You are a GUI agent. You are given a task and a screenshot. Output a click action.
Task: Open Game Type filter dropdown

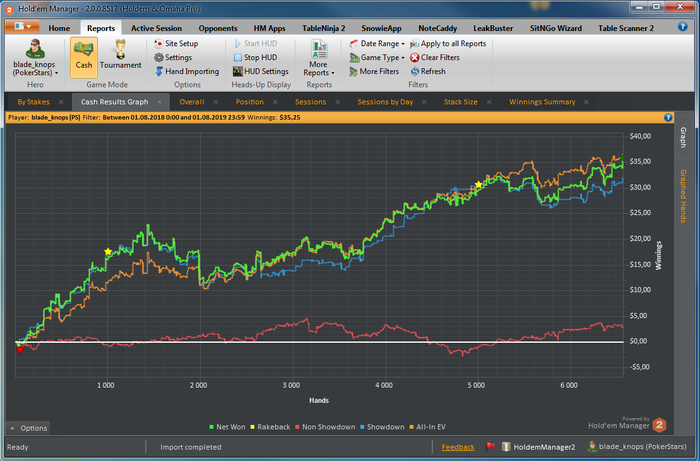click(377, 57)
